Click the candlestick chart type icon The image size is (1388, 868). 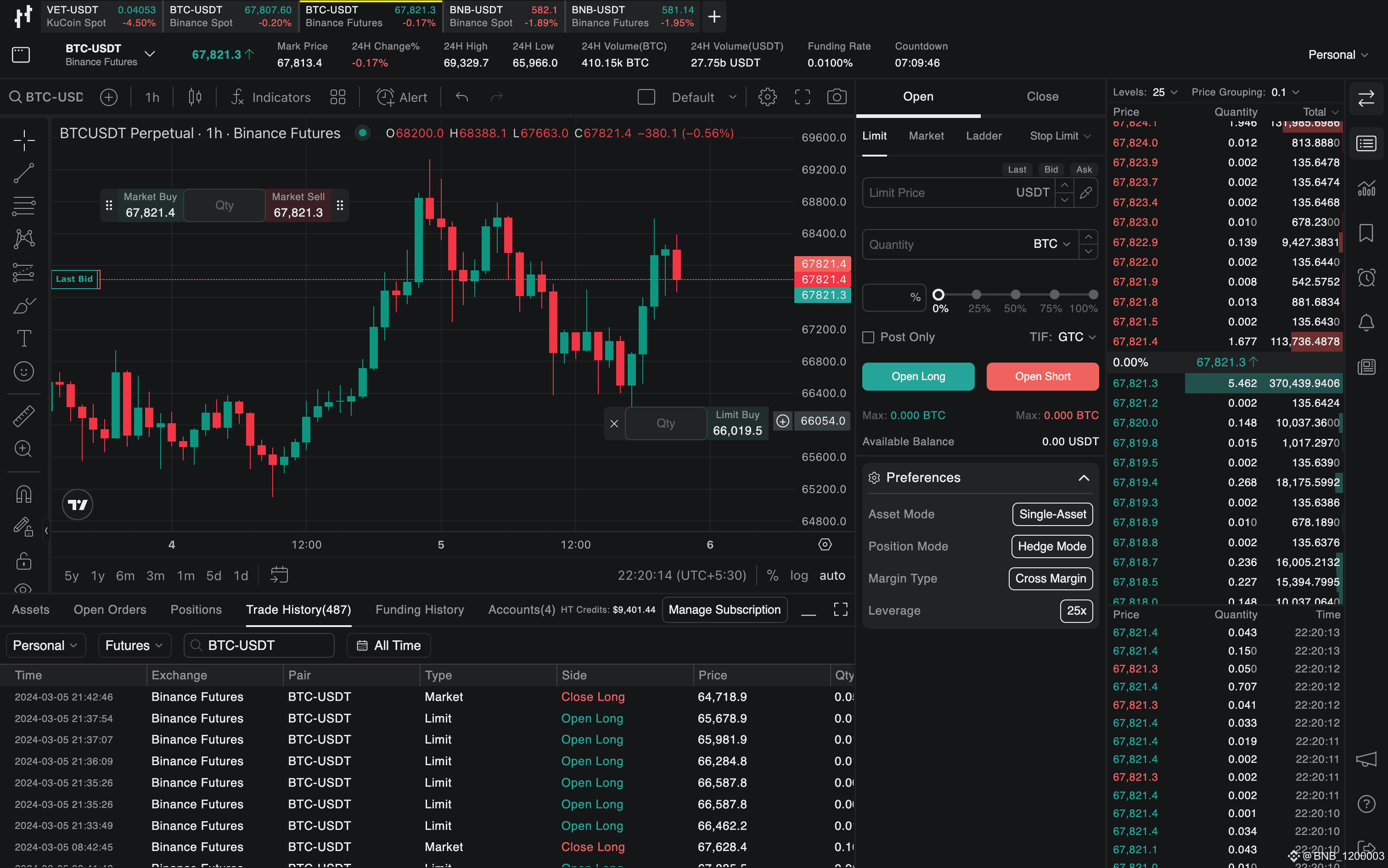(195, 97)
